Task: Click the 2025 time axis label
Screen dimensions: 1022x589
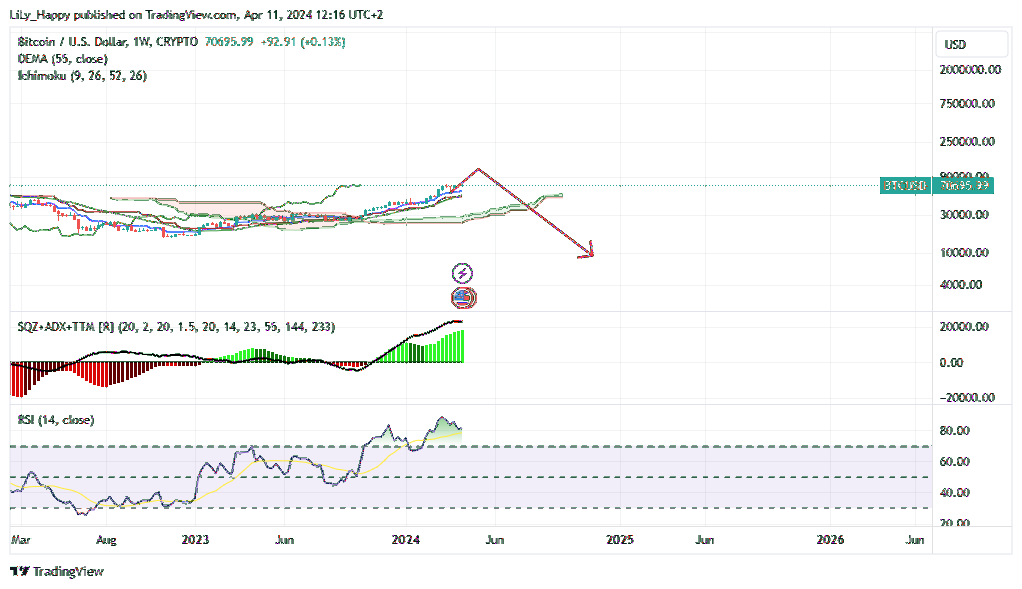Action: (620, 539)
